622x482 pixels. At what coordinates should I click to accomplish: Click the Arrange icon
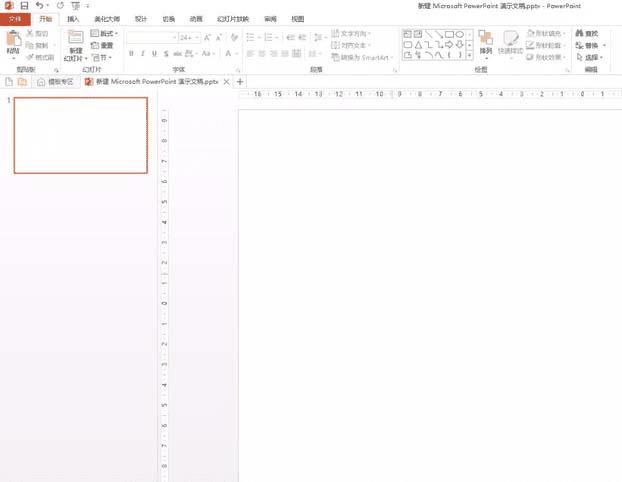point(486,38)
